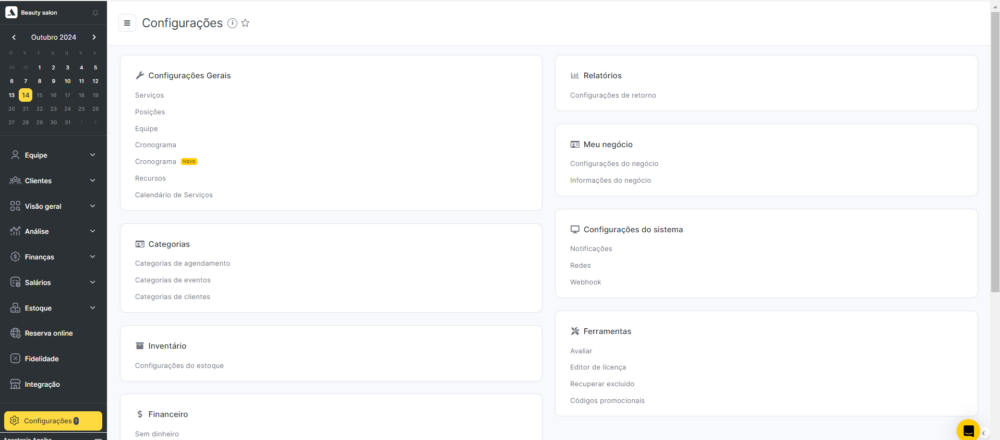Click the Equipe sidebar person icon
This screenshot has height=440, width=1000.
point(15,155)
